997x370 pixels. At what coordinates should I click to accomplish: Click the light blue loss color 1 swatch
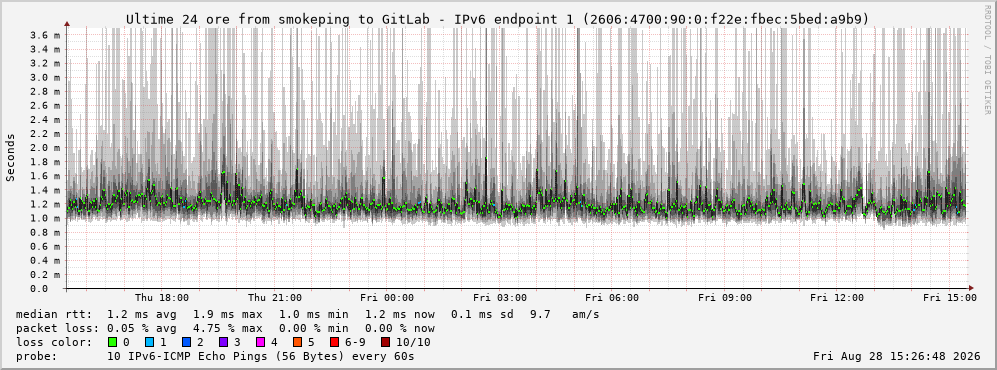(149, 342)
